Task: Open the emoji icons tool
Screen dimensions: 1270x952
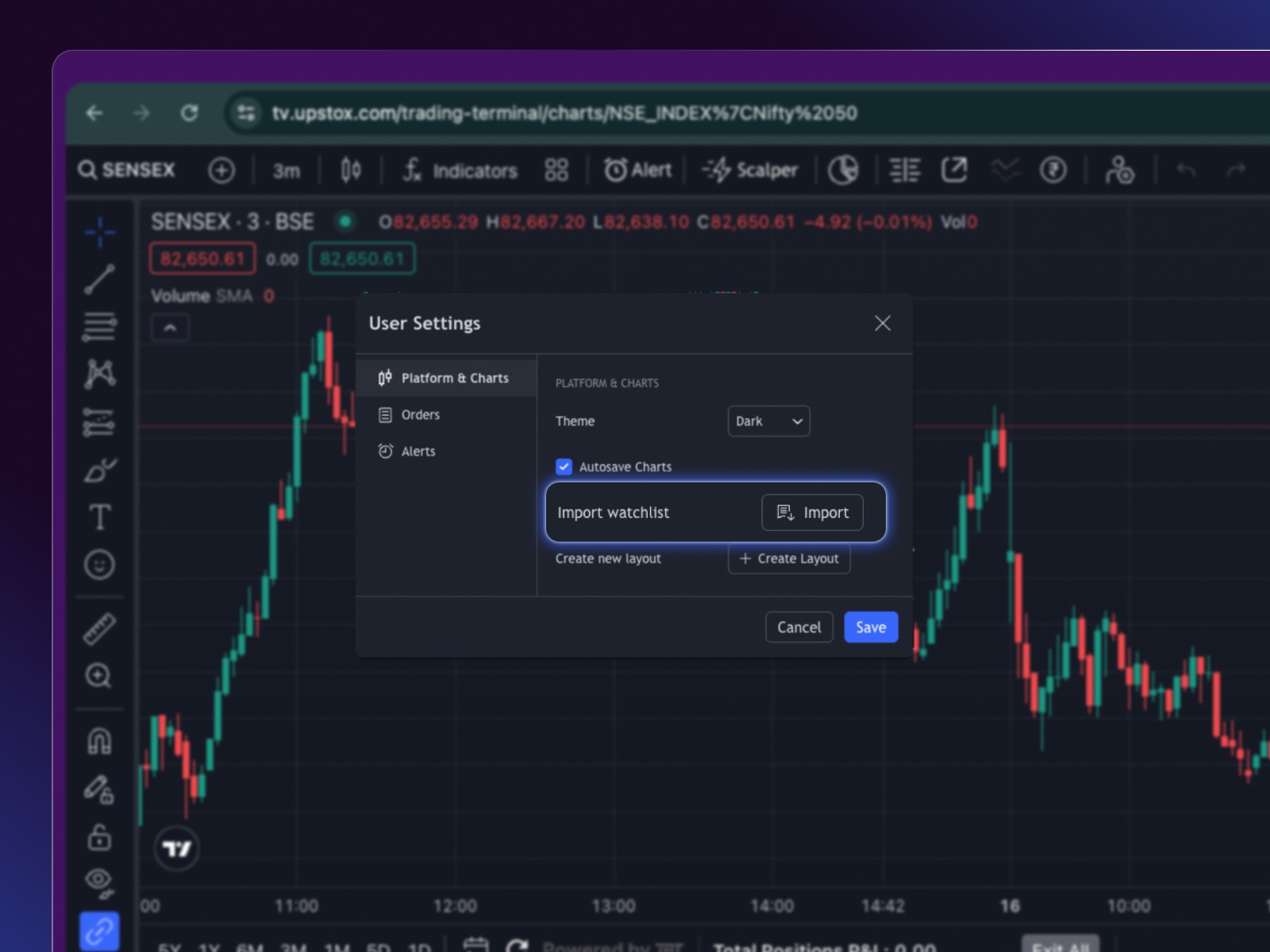Action: coord(99,565)
